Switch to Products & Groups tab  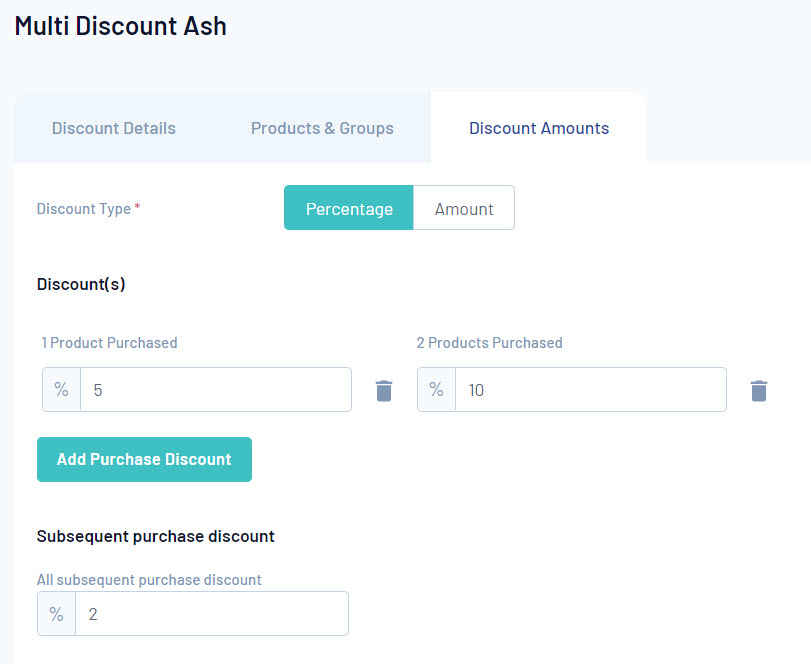pos(322,128)
